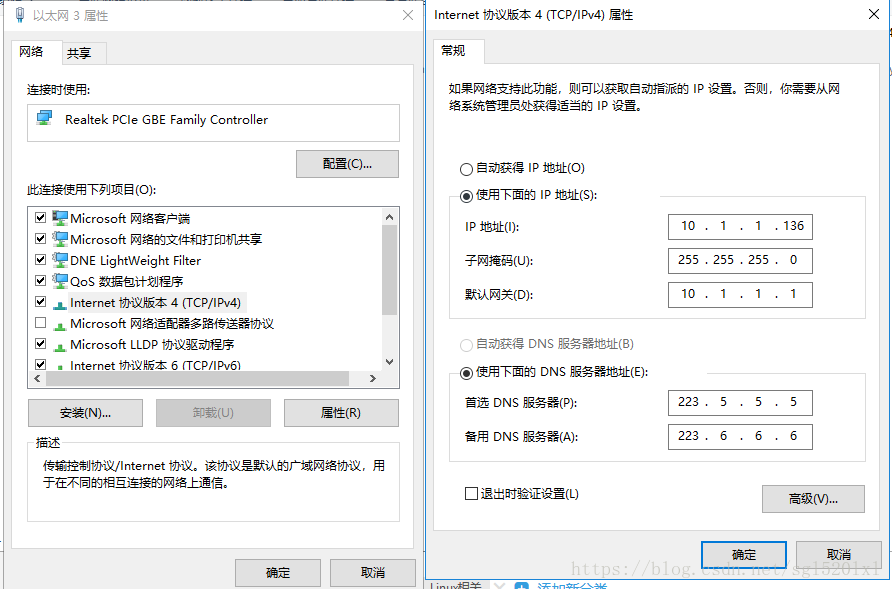Toggle Microsoft LLDP 协议驱动程序 checkbox

point(40,344)
